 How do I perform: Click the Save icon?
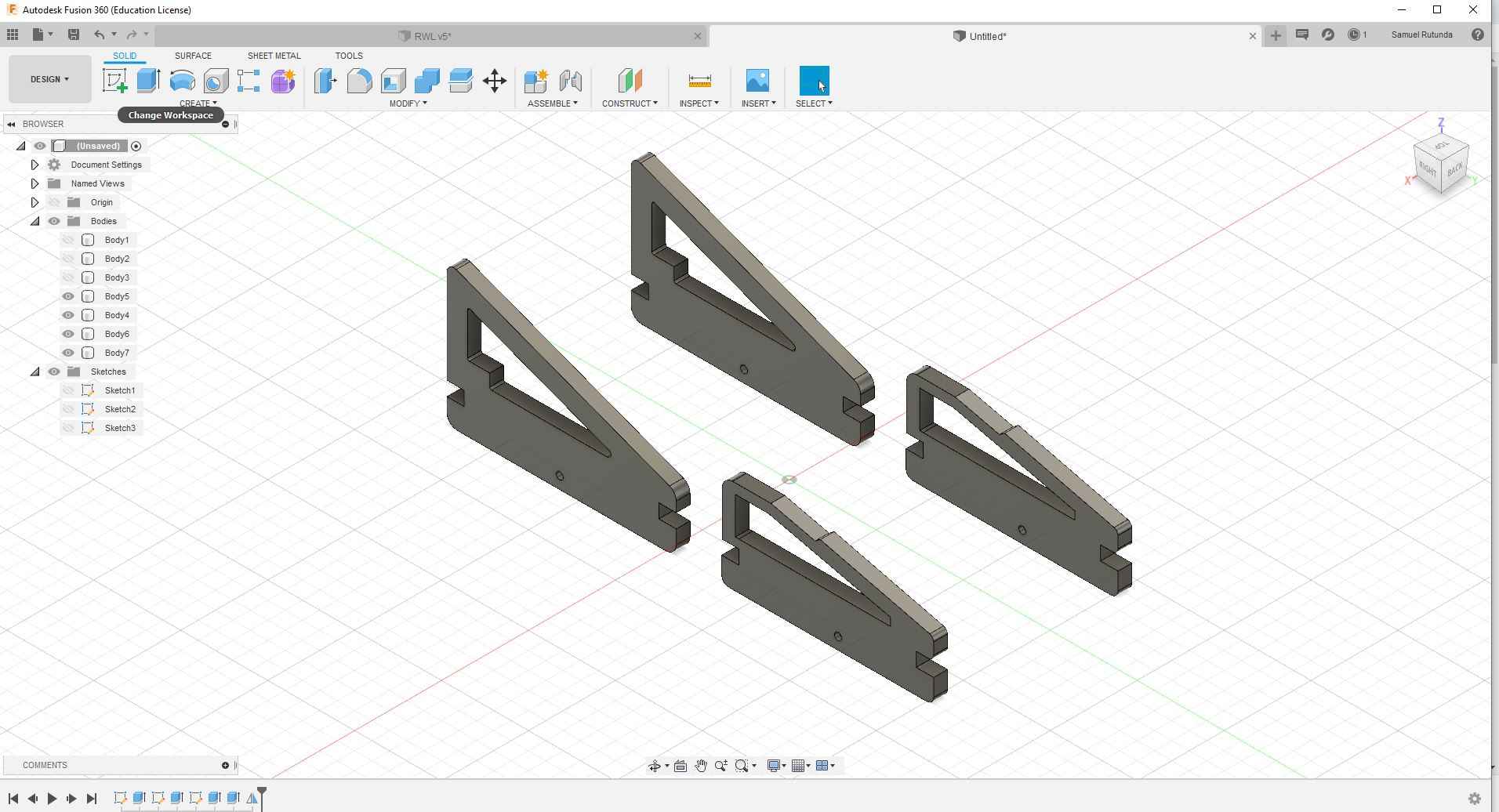[x=74, y=34]
